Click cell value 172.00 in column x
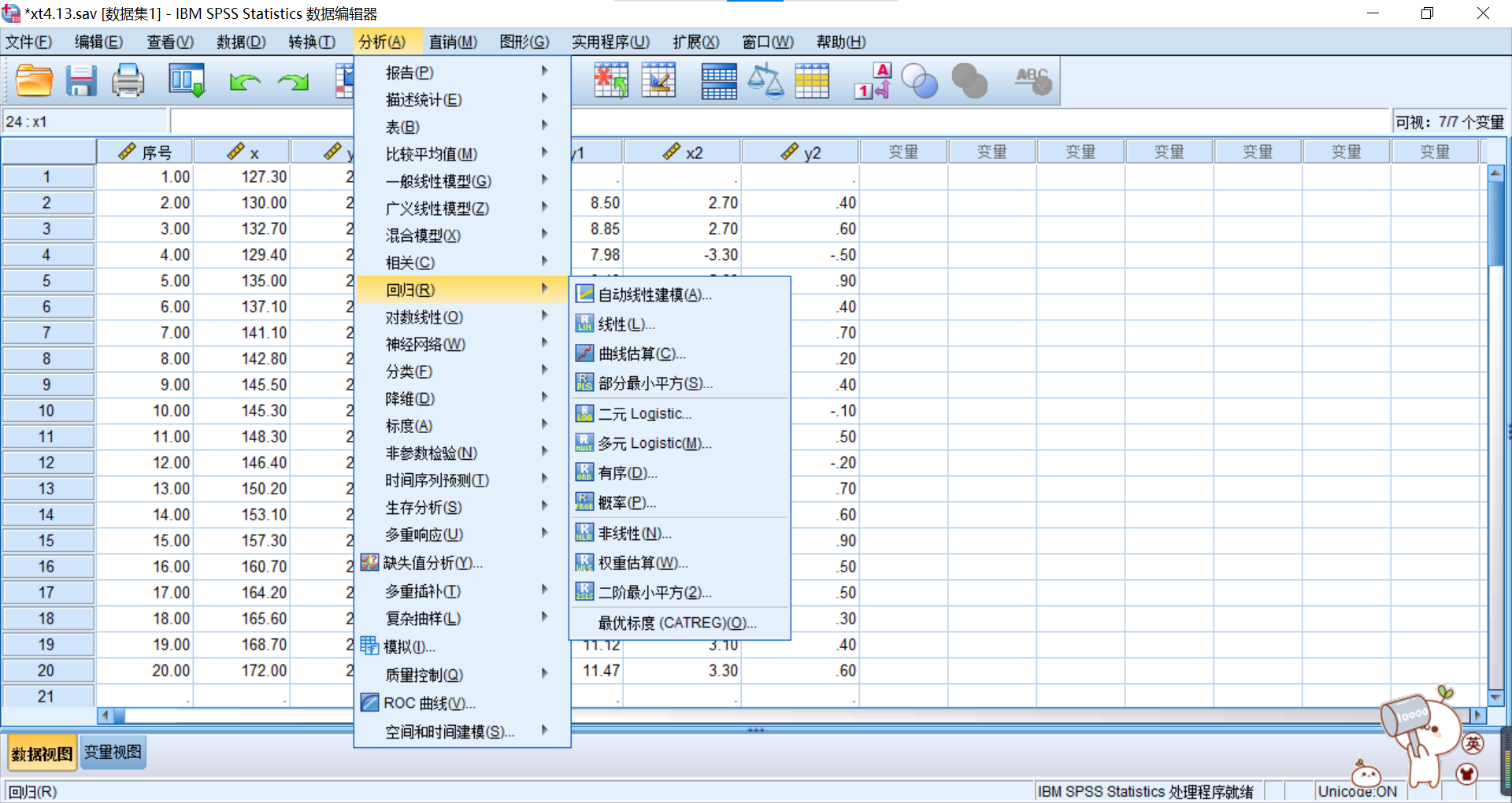This screenshot has width=1512, height=803. point(242,671)
